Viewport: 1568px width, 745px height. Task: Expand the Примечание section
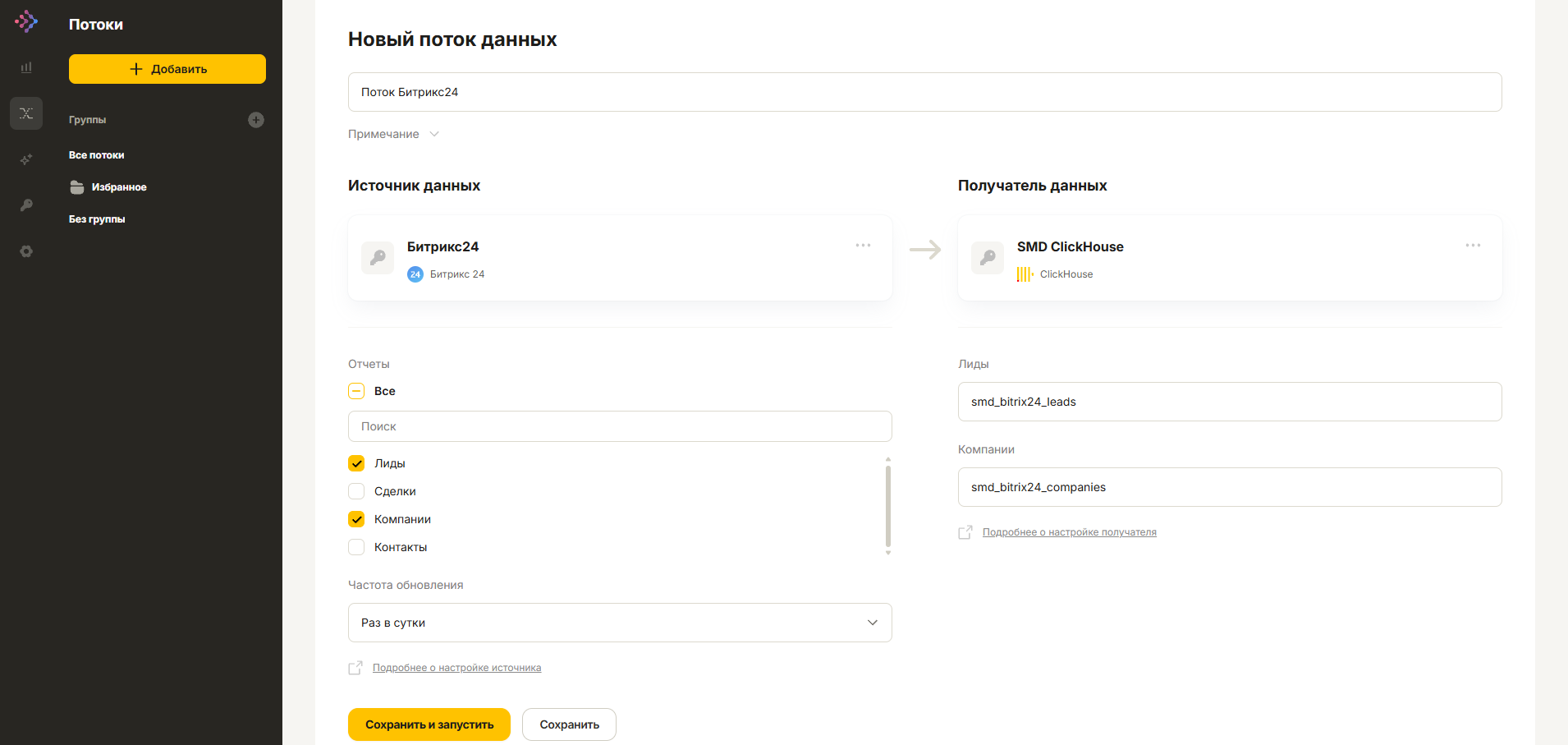394,134
